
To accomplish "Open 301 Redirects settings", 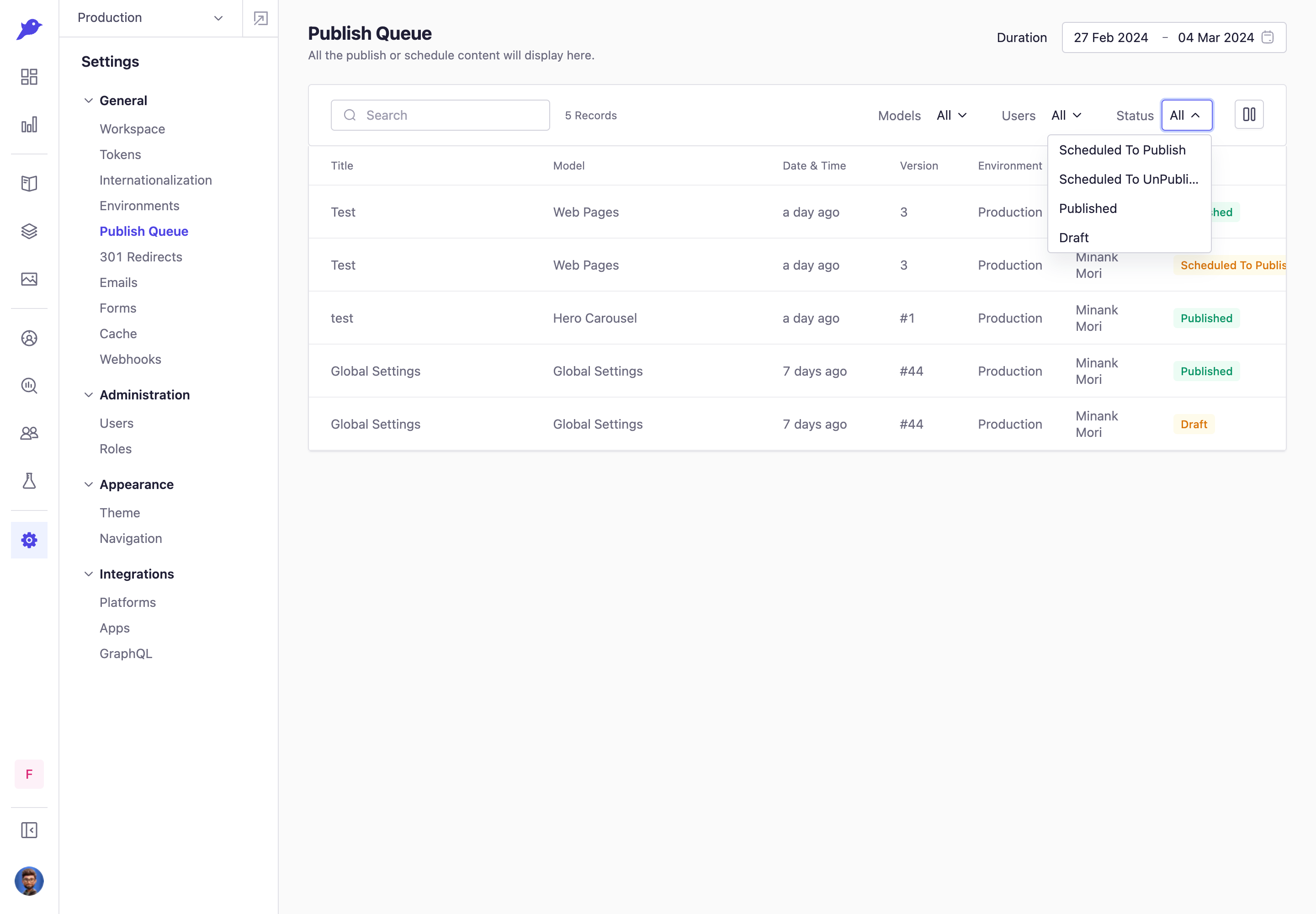I will coord(141,257).
